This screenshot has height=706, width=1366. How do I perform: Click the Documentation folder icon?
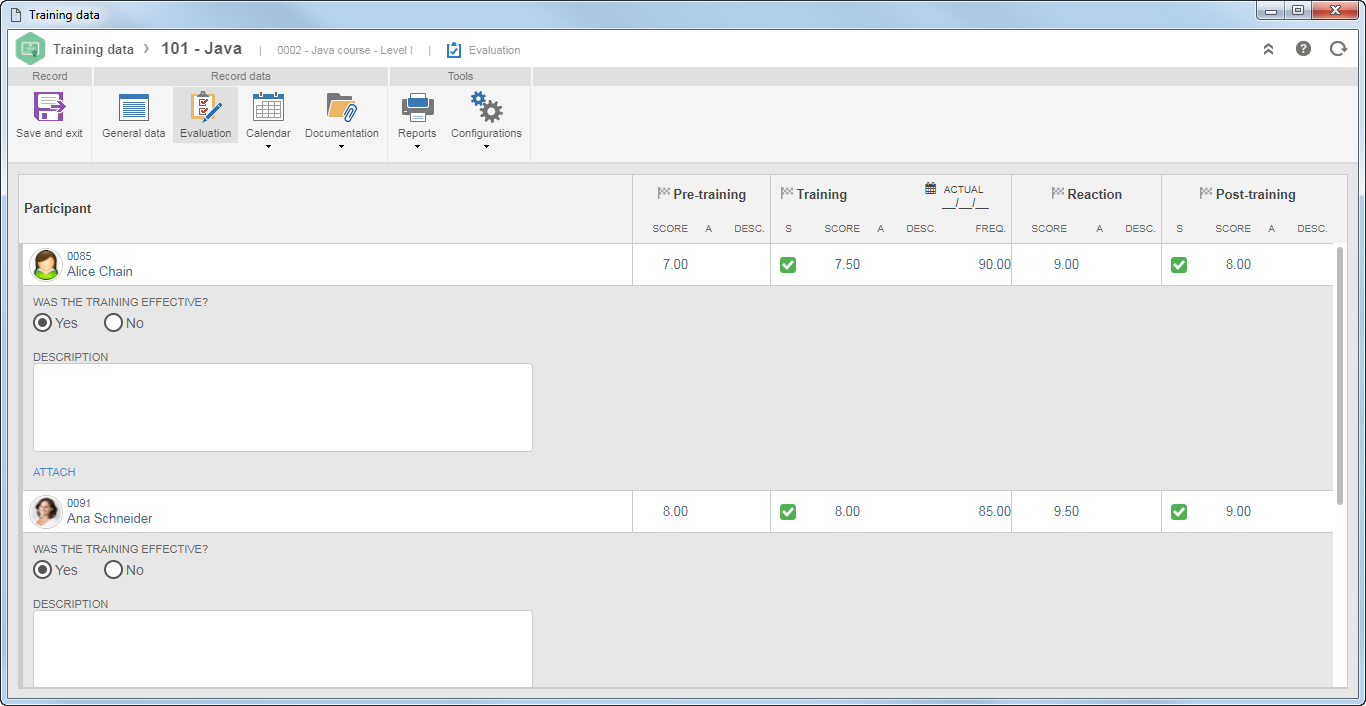click(x=342, y=107)
